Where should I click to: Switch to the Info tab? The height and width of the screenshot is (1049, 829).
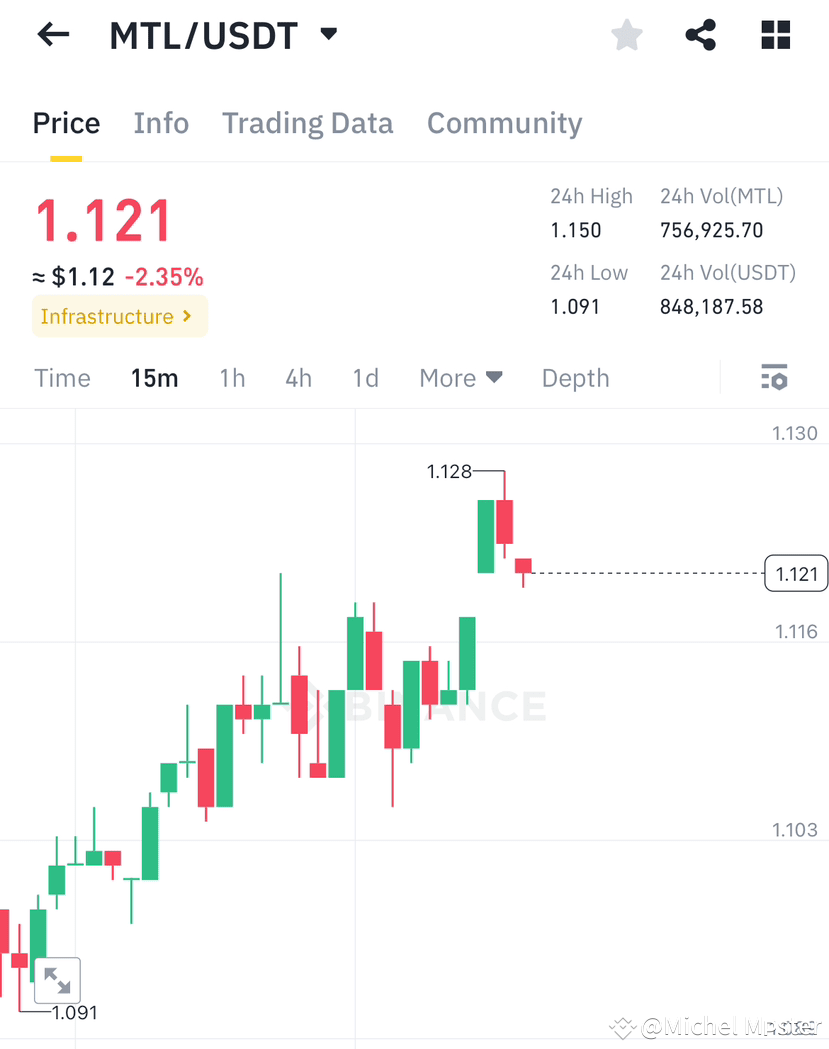tap(161, 123)
